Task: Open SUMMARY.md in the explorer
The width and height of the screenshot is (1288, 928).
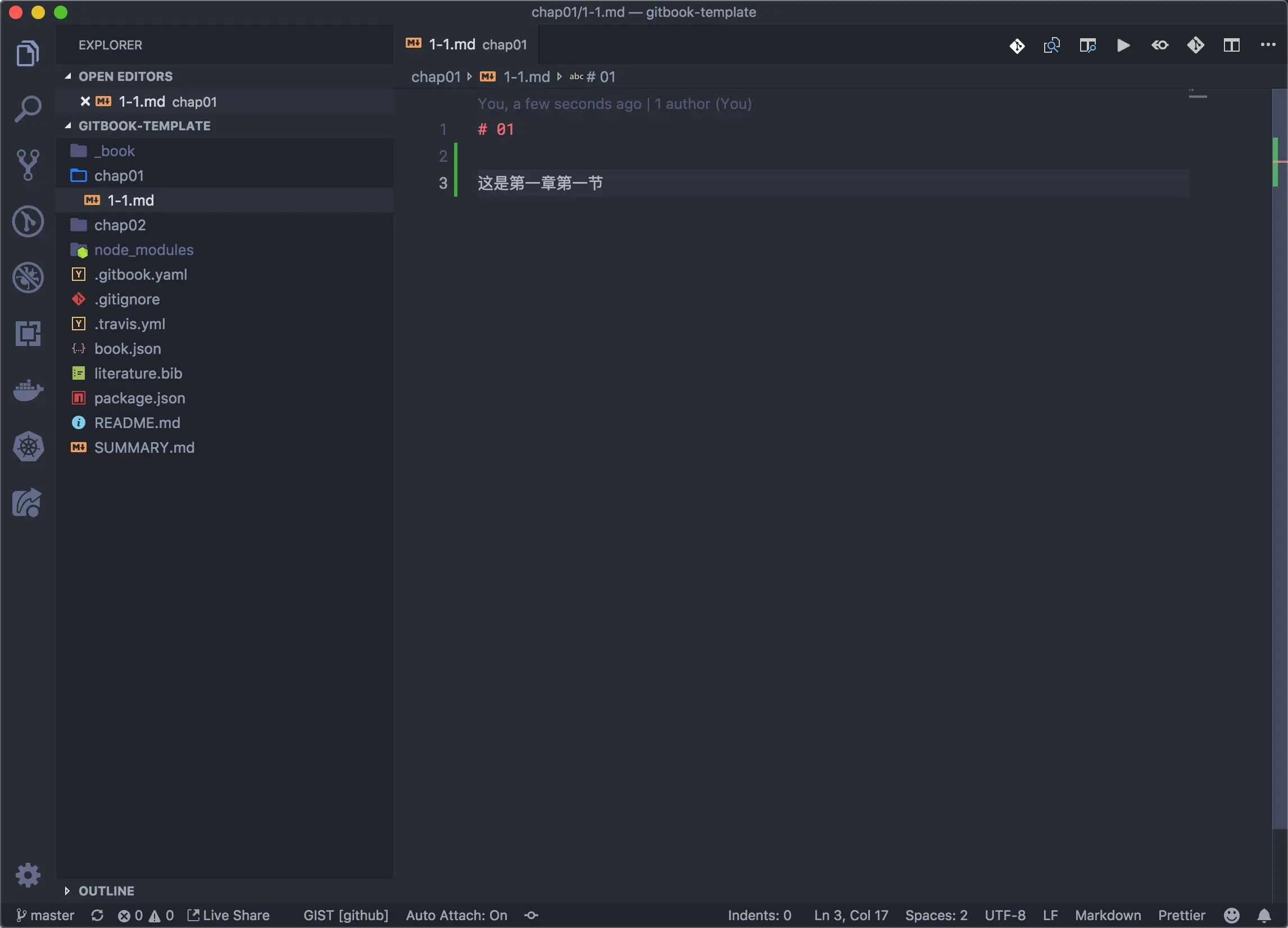Action: point(144,447)
